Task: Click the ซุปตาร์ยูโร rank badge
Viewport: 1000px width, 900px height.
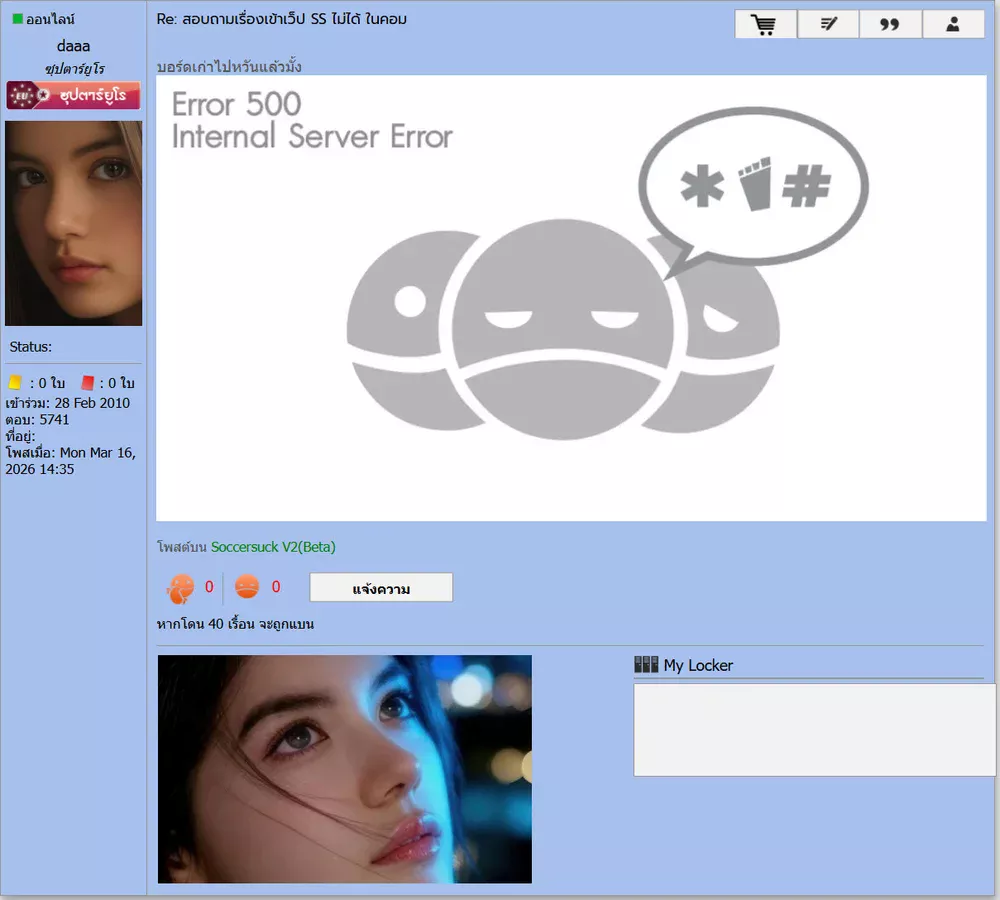Action: point(73,96)
